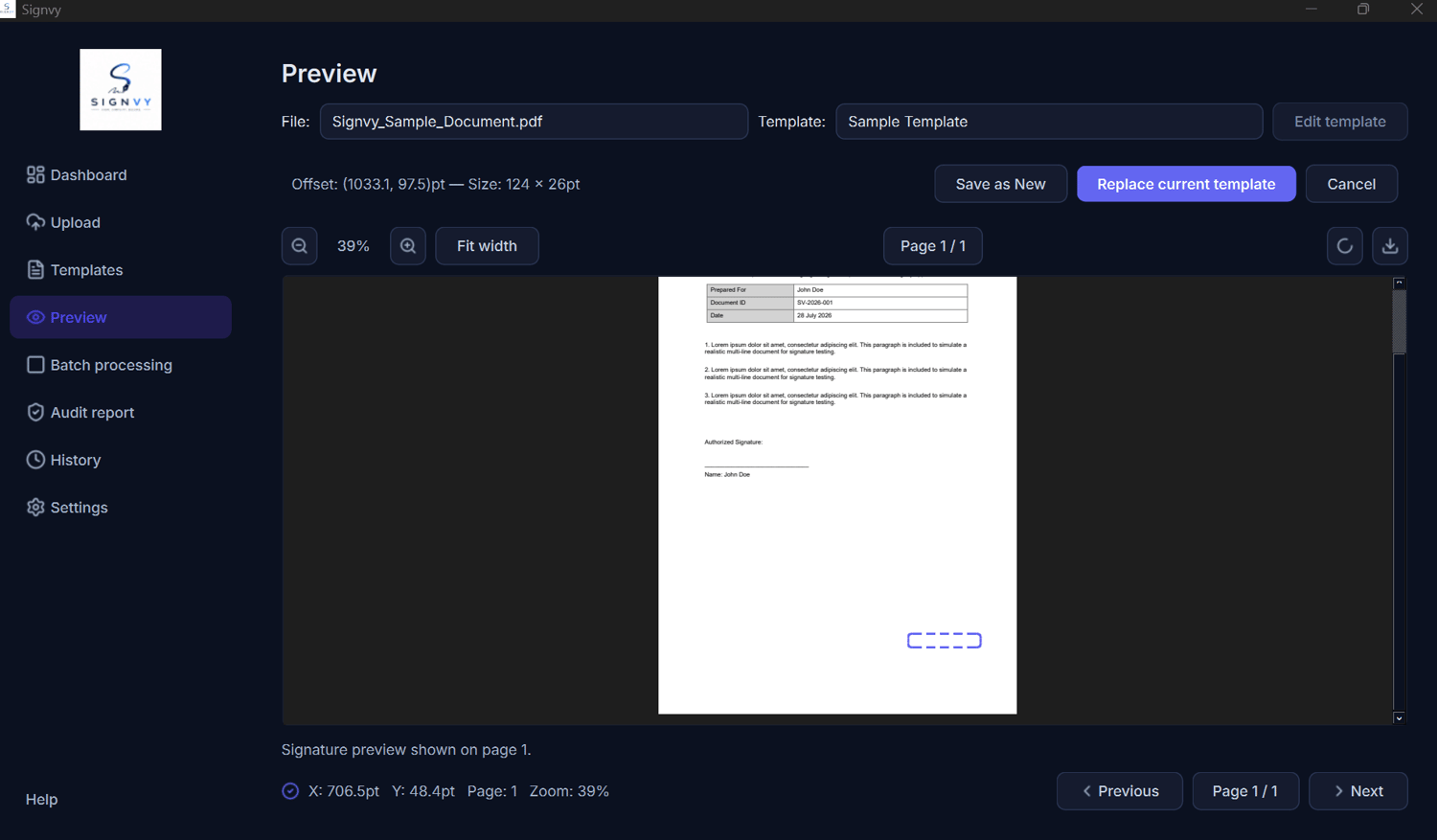Viewport: 1437px width, 840px height.
Task: Click the dashed signature placeholder box
Action: coord(945,641)
